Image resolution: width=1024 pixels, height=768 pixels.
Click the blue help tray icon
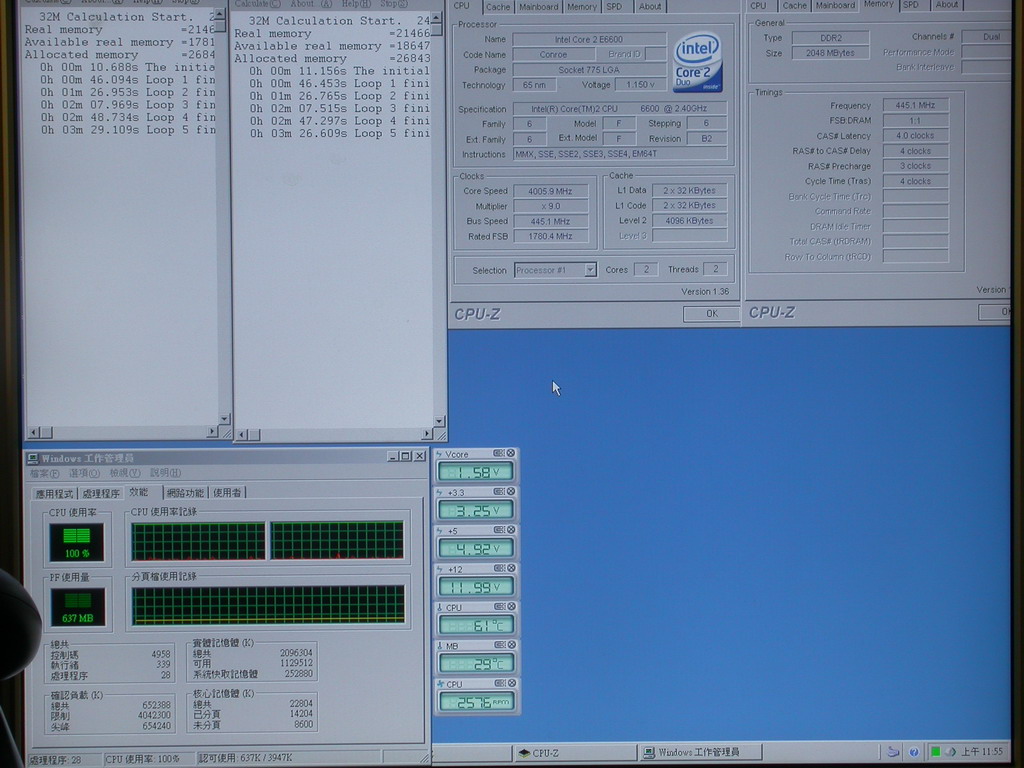pyautogui.click(x=914, y=752)
